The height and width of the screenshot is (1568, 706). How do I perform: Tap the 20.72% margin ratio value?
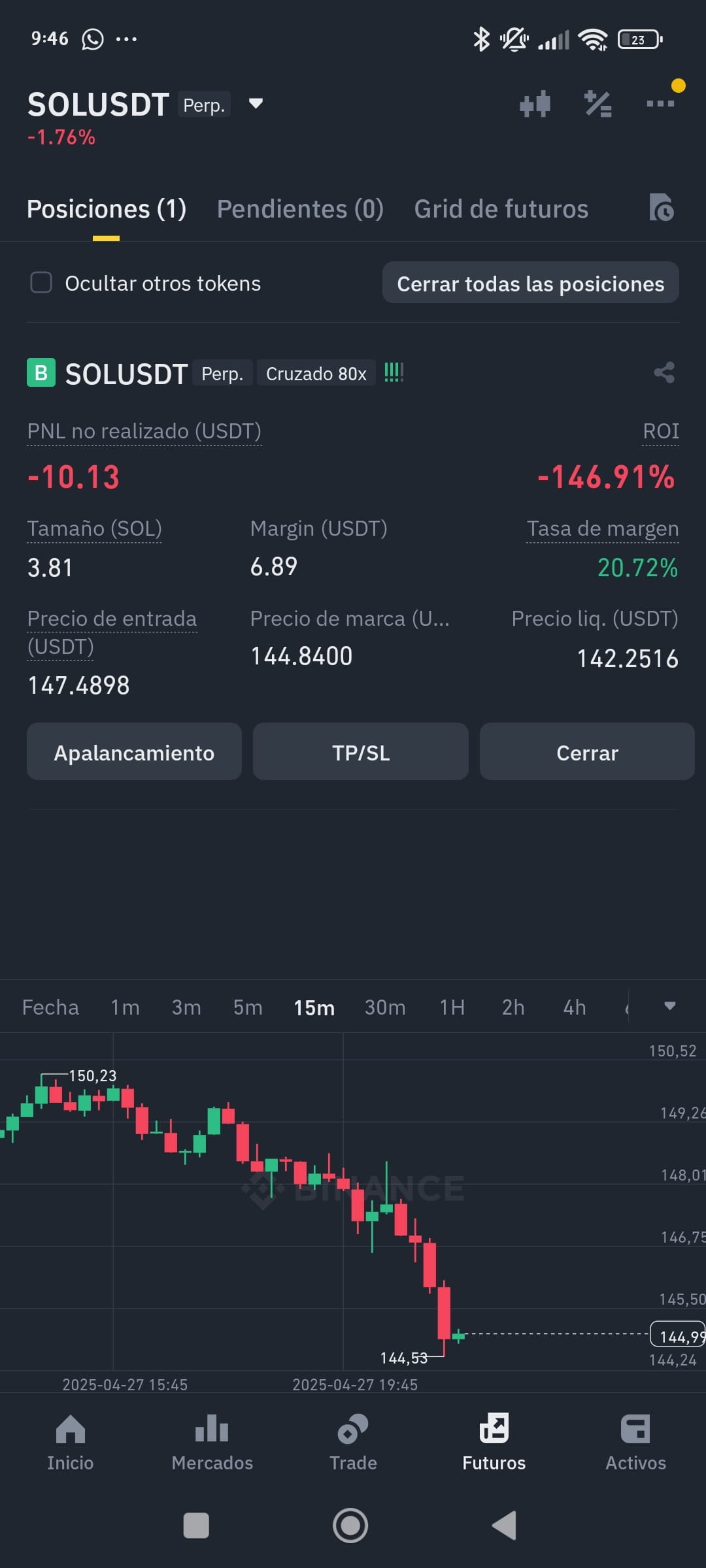coord(637,568)
